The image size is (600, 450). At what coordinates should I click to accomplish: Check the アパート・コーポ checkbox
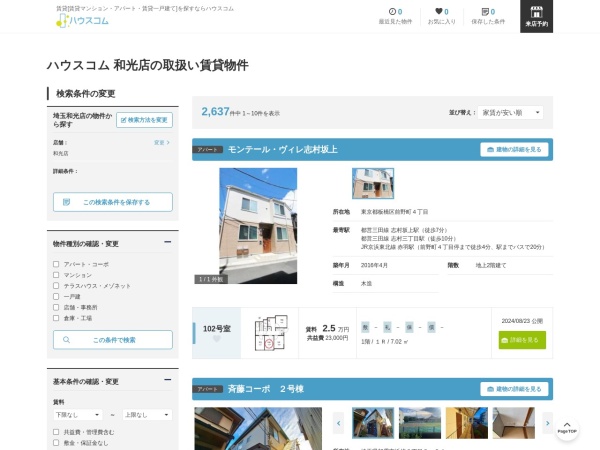pyautogui.click(x=56, y=264)
